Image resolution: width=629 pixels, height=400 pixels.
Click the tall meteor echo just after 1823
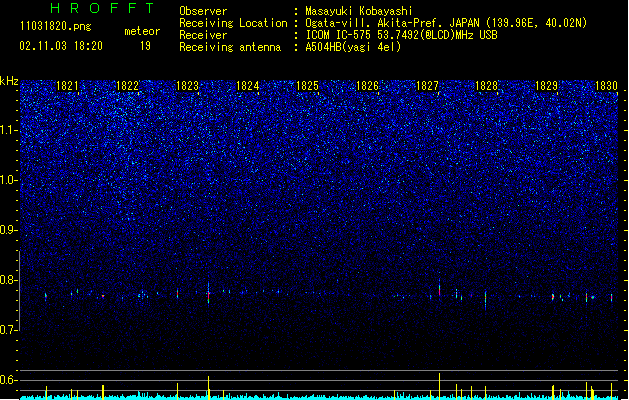tap(208, 293)
